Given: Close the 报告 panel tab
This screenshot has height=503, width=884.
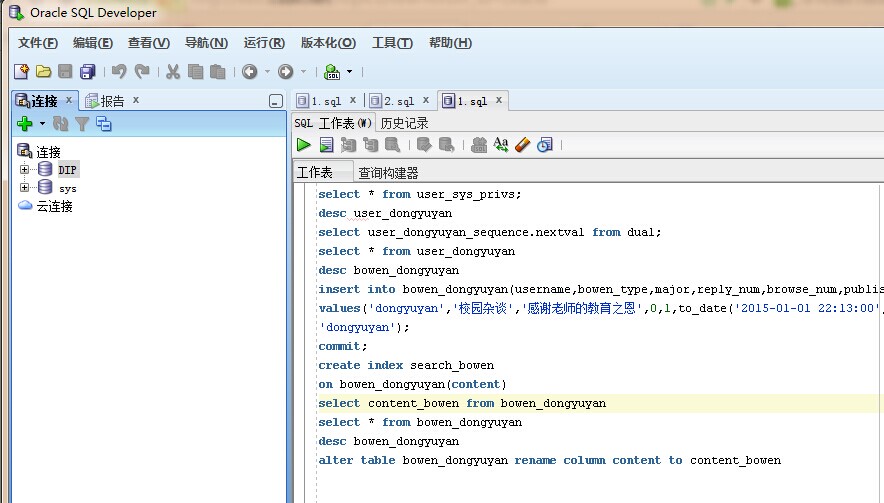Looking at the screenshot, I should (136, 100).
